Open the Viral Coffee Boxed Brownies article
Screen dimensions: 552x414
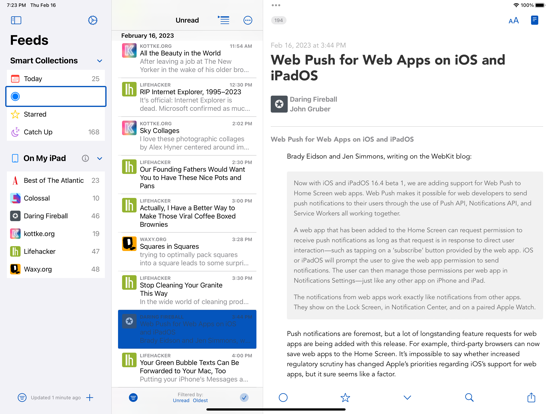[187, 213]
